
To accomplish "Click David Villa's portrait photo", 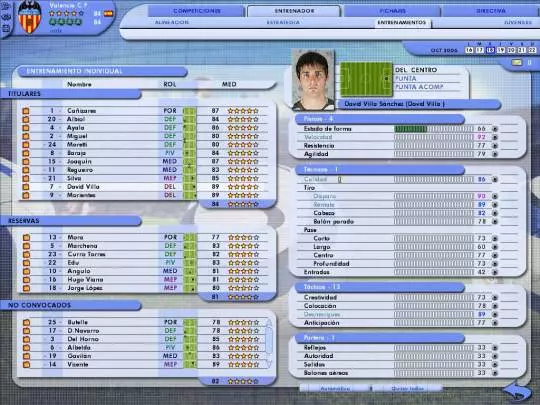I will click(x=313, y=80).
